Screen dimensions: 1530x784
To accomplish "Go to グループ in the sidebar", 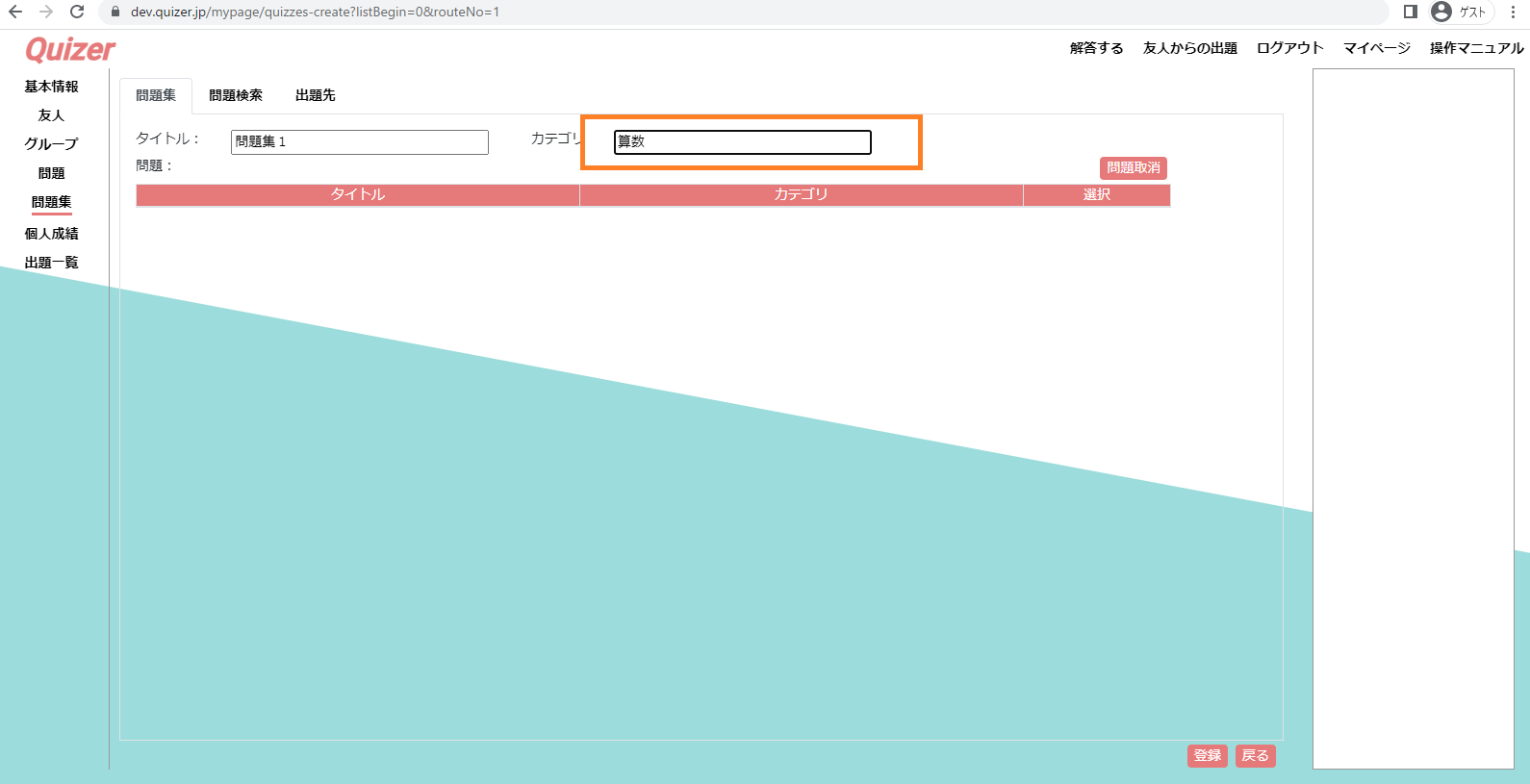I will click(x=51, y=144).
